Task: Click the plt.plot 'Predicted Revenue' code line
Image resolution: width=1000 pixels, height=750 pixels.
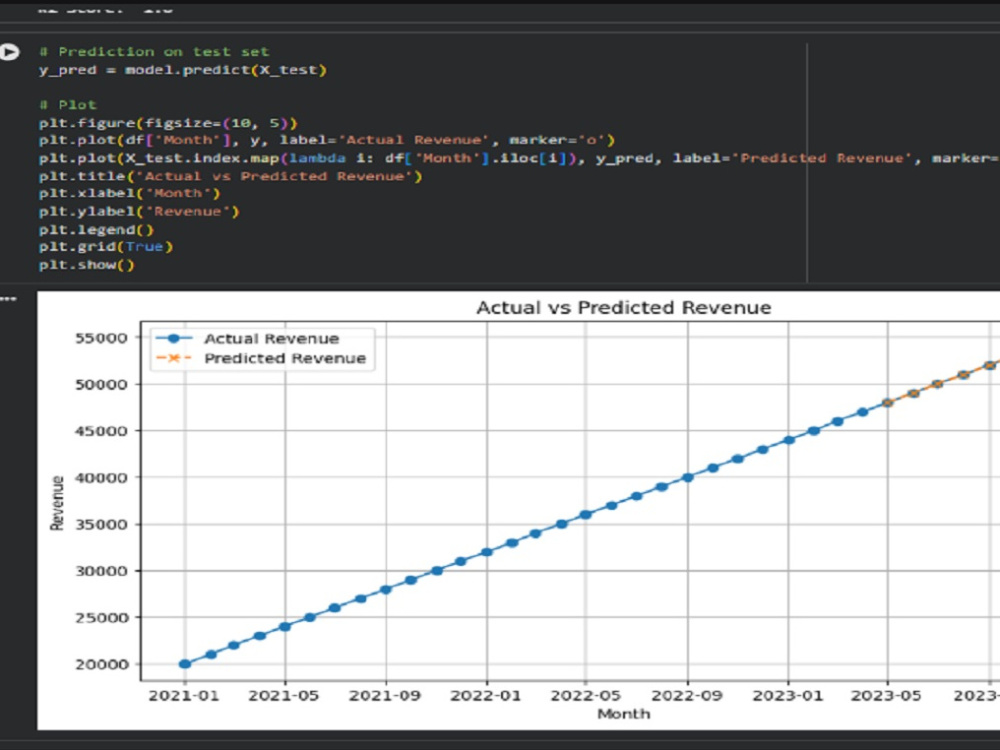Action: pos(519,158)
